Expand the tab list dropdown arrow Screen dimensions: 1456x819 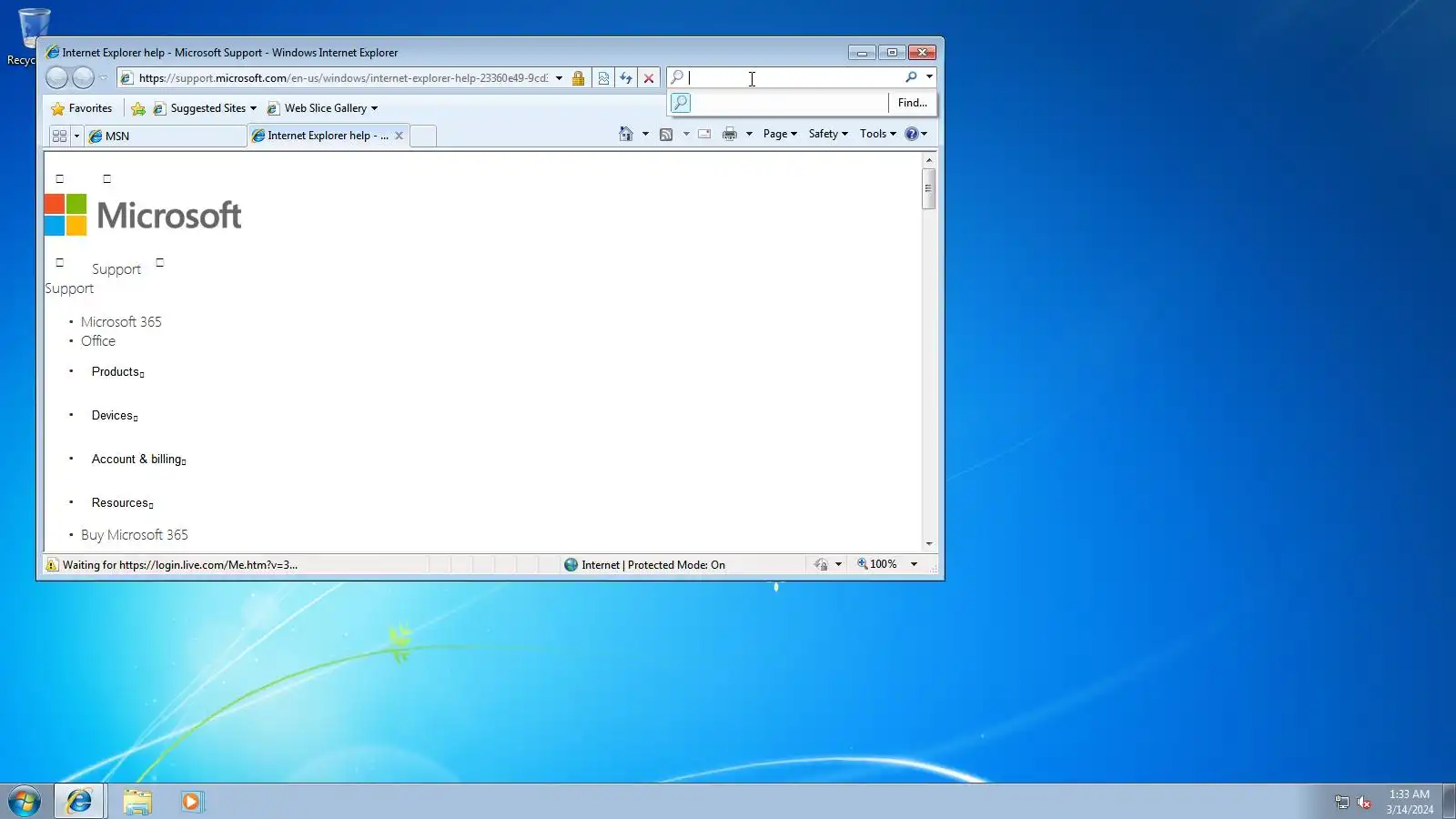click(x=76, y=136)
